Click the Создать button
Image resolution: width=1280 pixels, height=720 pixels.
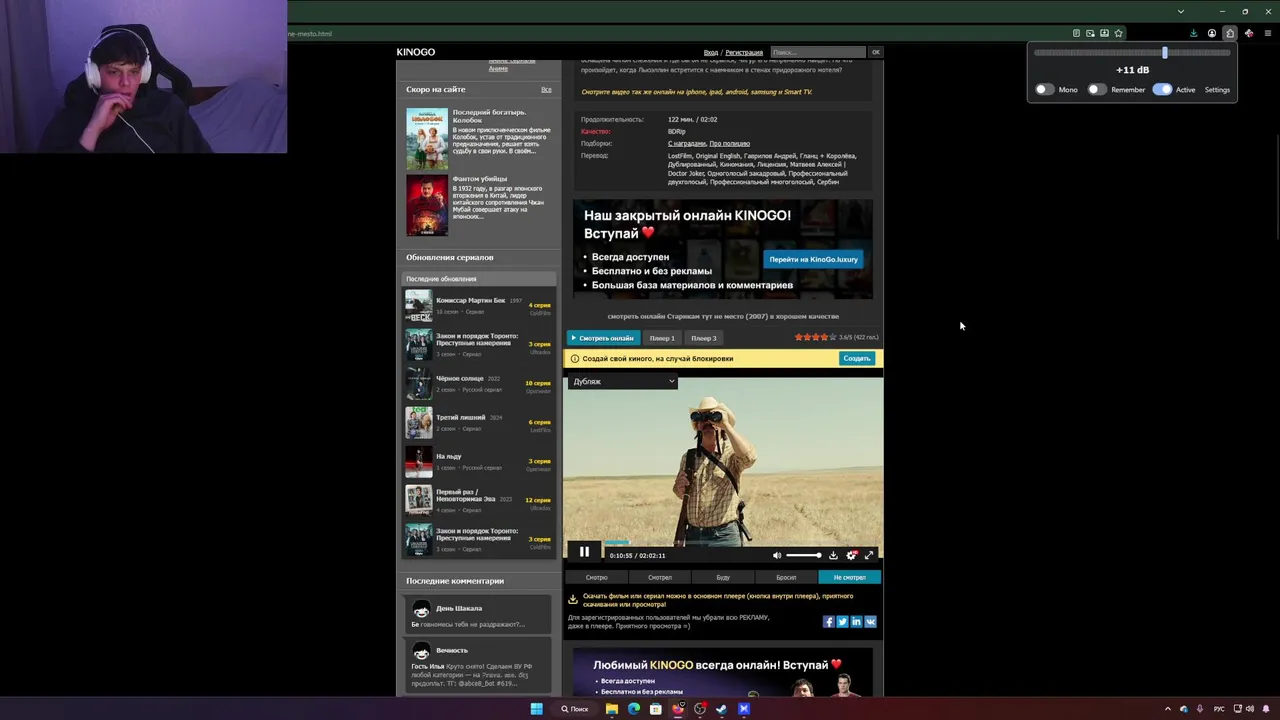tap(857, 358)
